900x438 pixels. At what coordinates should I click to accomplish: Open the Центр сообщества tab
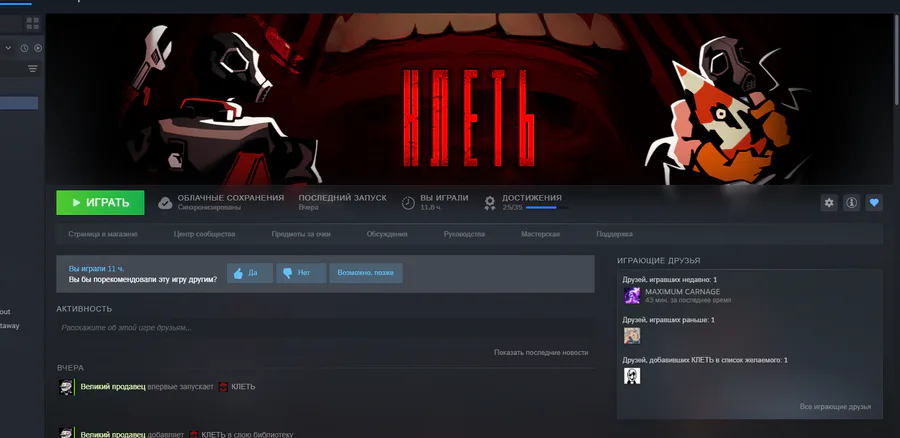point(204,234)
